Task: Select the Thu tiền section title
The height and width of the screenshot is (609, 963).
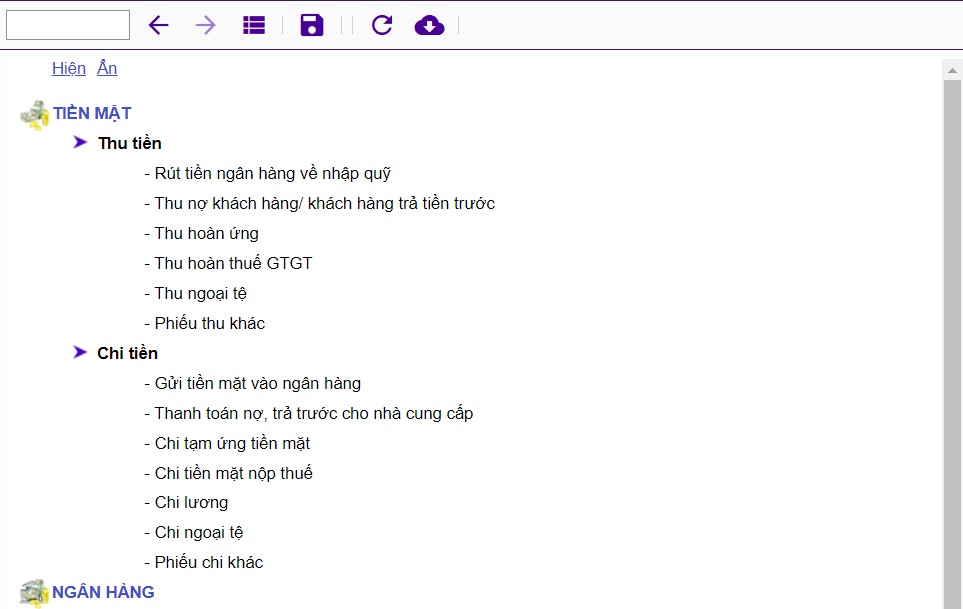Action: (130, 143)
